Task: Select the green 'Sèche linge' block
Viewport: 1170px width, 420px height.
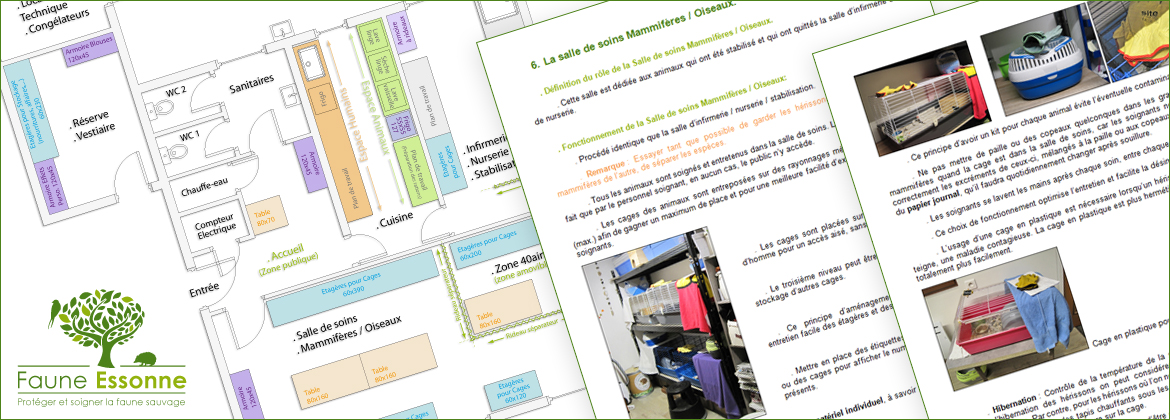Action: (x=379, y=66)
